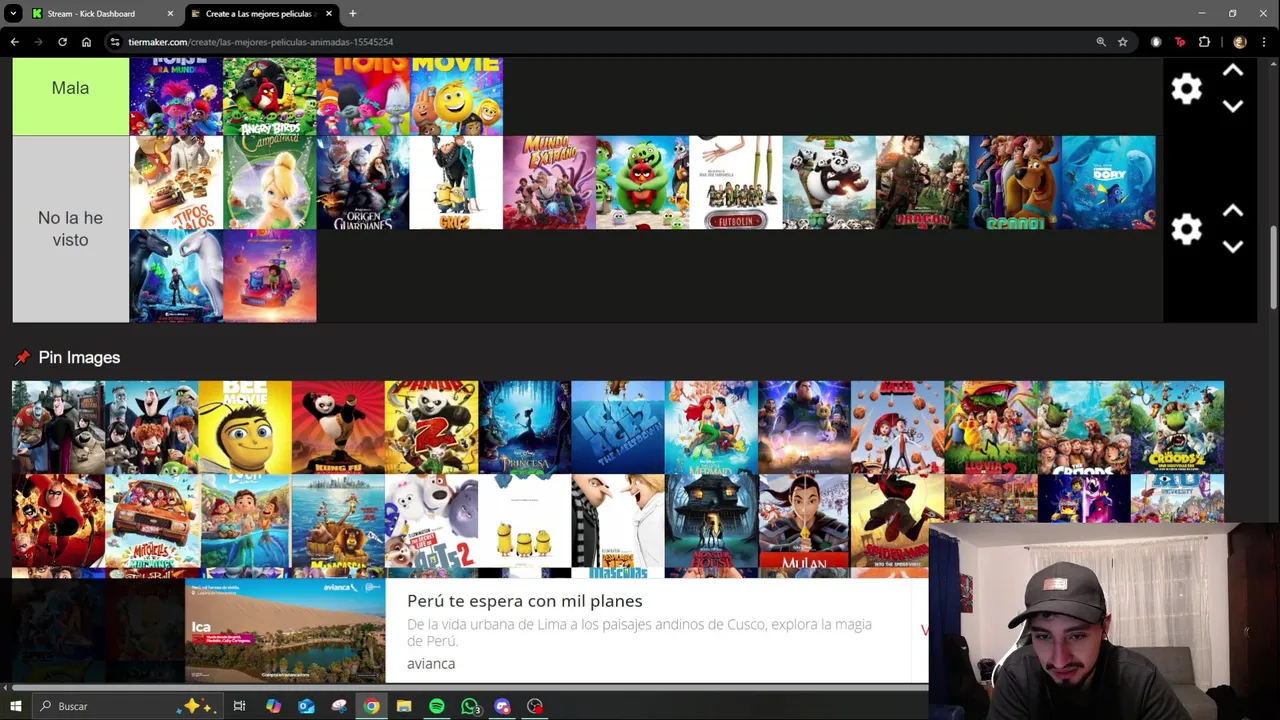
Task: Open Chrome three-dot menu
Action: click(x=1265, y=42)
